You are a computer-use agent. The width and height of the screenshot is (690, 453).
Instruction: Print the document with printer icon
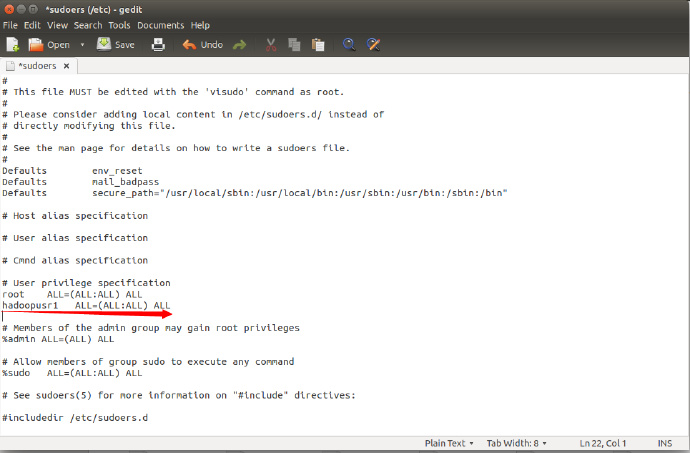pyautogui.click(x=158, y=44)
